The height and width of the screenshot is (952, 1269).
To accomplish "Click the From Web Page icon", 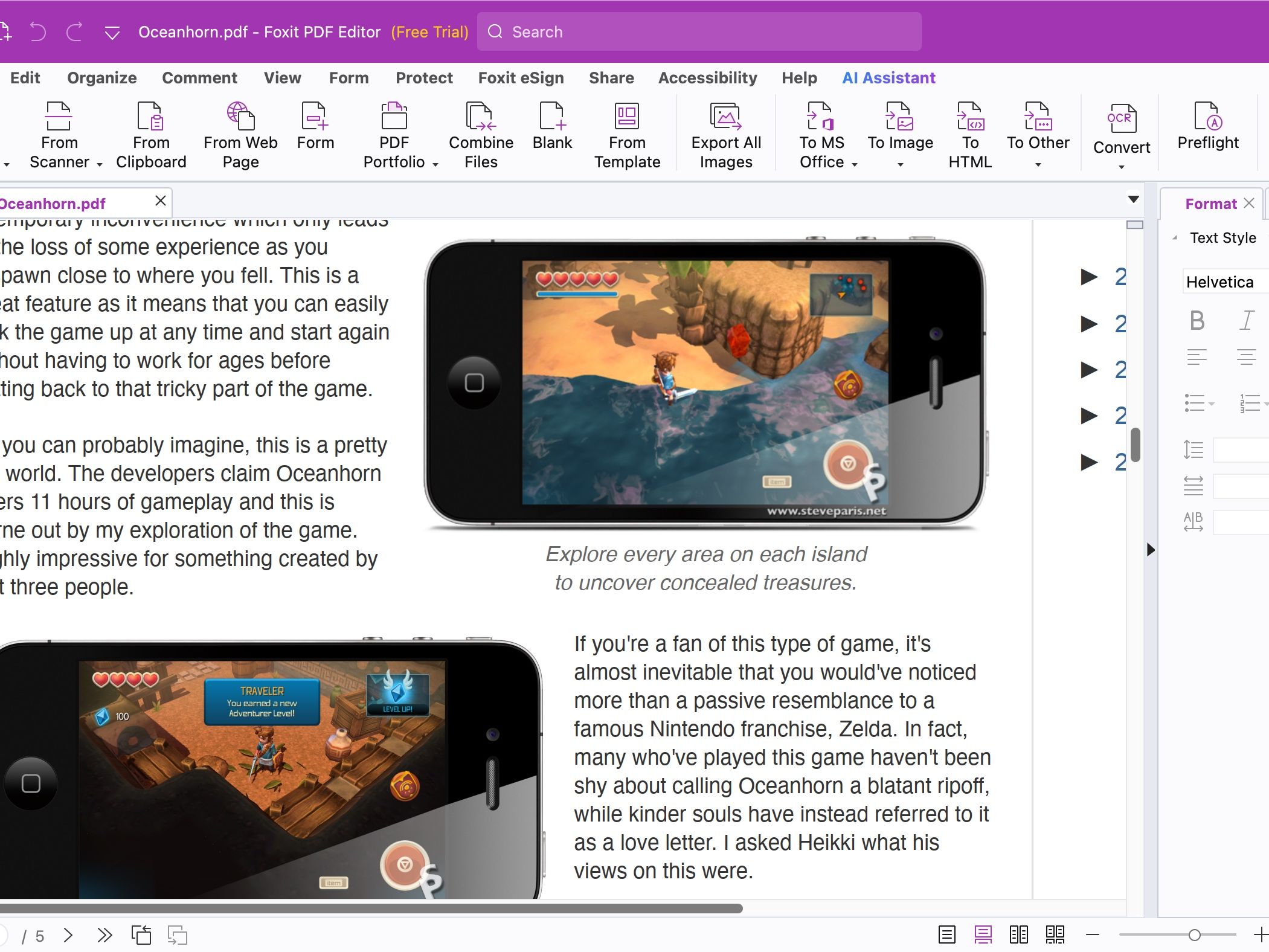I will click(240, 117).
